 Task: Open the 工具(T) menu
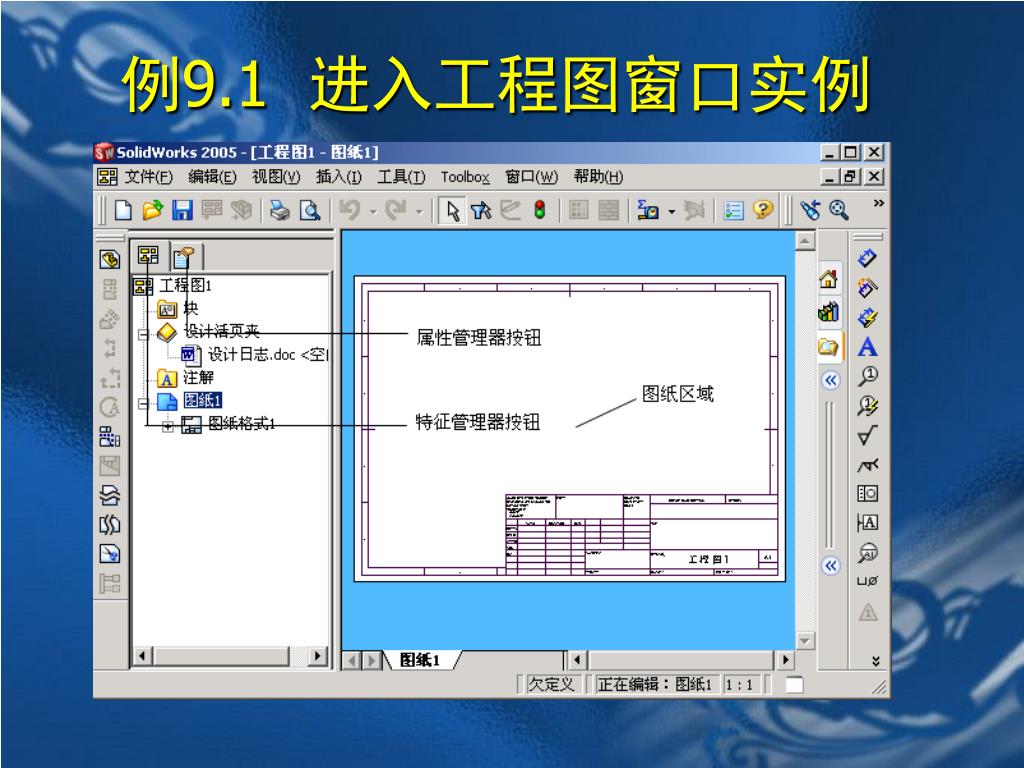coord(401,176)
